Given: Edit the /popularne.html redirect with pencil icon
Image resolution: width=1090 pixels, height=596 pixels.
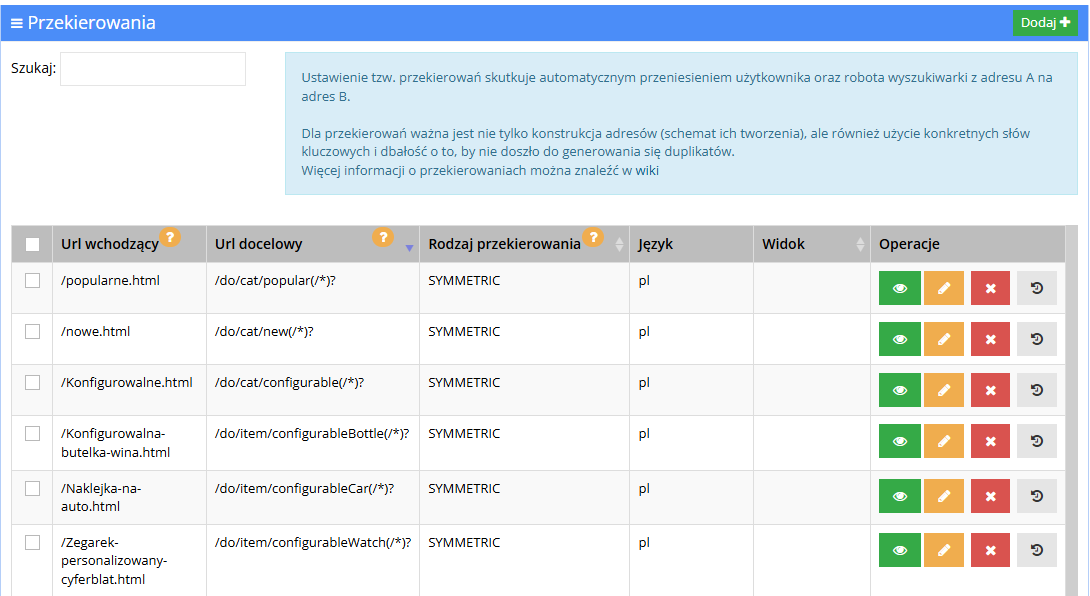Looking at the screenshot, I should [944, 288].
